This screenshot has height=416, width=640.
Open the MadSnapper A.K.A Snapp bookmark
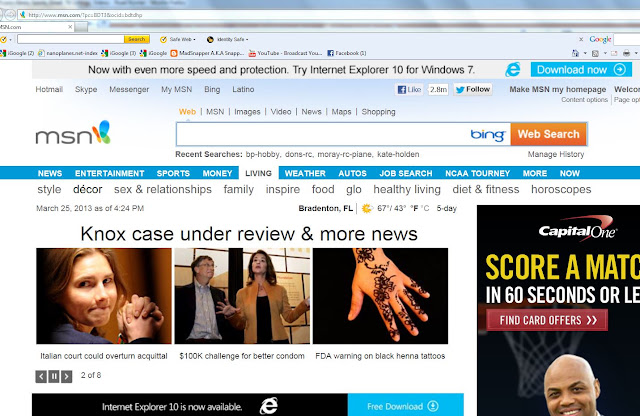tap(207, 53)
